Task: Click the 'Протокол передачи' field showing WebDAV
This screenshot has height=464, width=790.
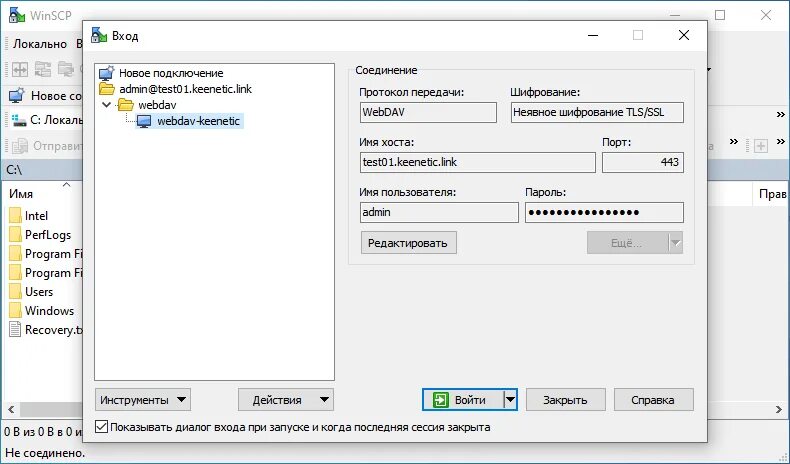Action: 428,112
